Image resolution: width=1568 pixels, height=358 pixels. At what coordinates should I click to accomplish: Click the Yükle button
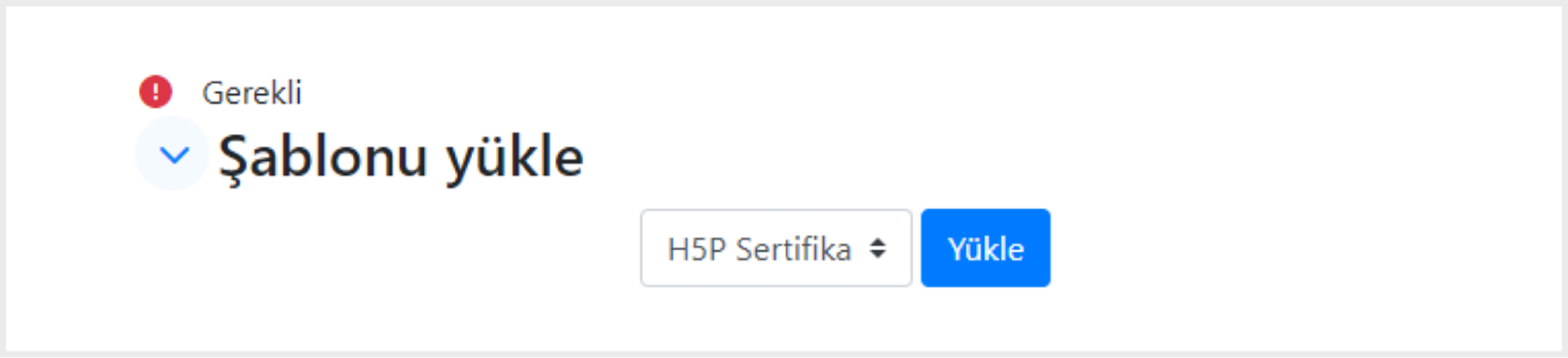tap(986, 248)
